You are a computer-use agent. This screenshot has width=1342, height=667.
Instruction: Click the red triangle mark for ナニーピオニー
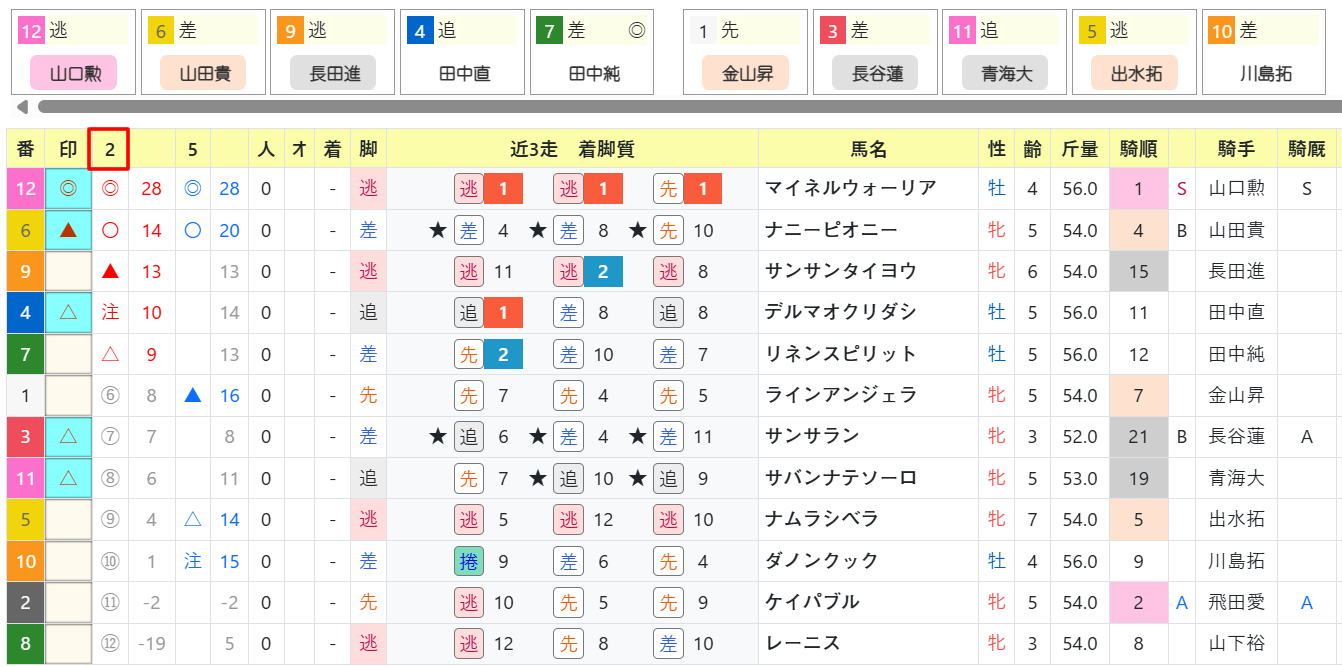pos(69,230)
